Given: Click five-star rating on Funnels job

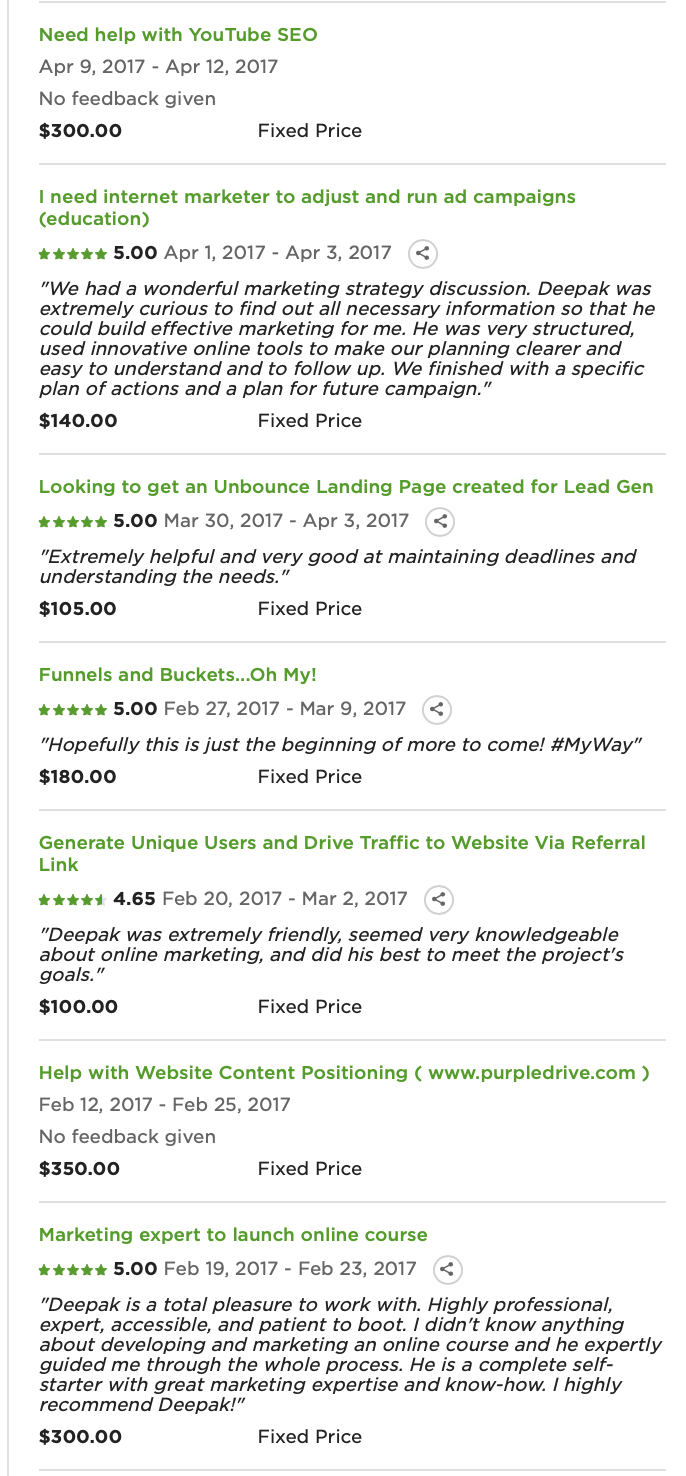Looking at the screenshot, I should [98, 709].
